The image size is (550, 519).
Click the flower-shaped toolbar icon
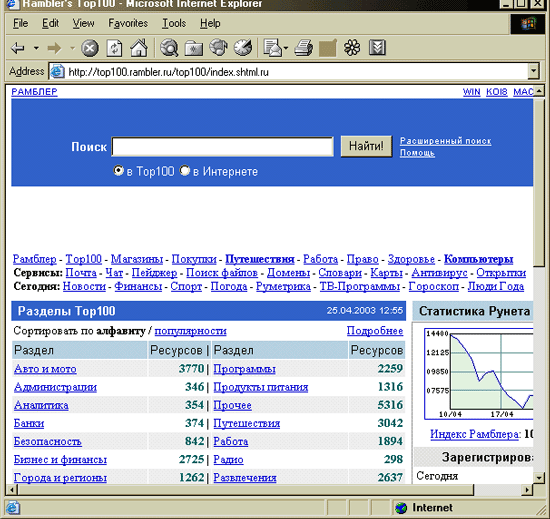[352, 48]
